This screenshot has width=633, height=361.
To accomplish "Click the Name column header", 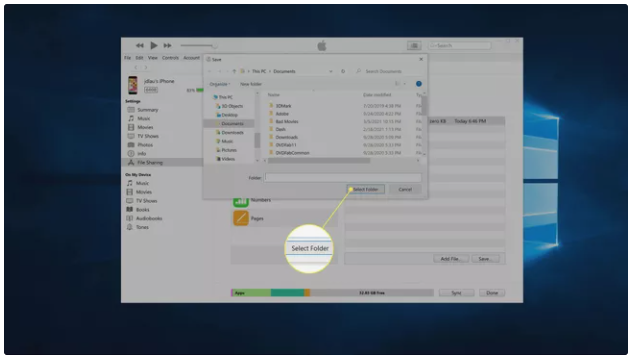I will [274, 95].
